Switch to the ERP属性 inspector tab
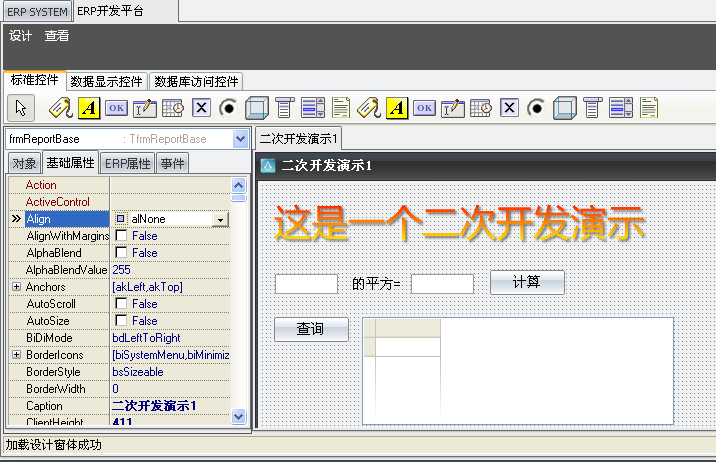Screen dimensions: 716x462 [x=127, y=163]
